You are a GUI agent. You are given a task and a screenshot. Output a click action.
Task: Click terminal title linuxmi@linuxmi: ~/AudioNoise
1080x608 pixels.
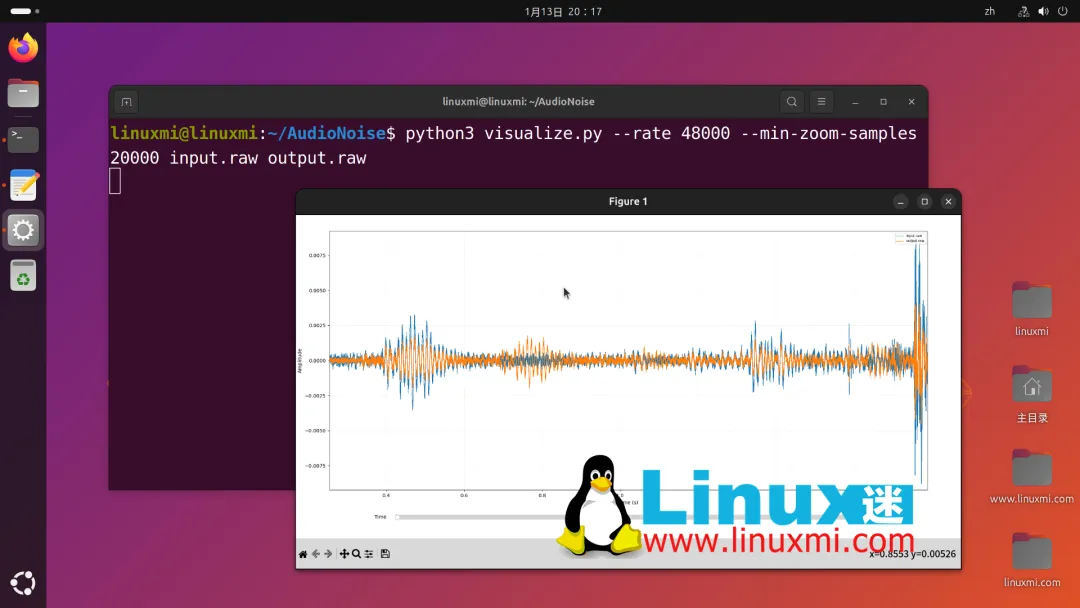pos(519,102)
